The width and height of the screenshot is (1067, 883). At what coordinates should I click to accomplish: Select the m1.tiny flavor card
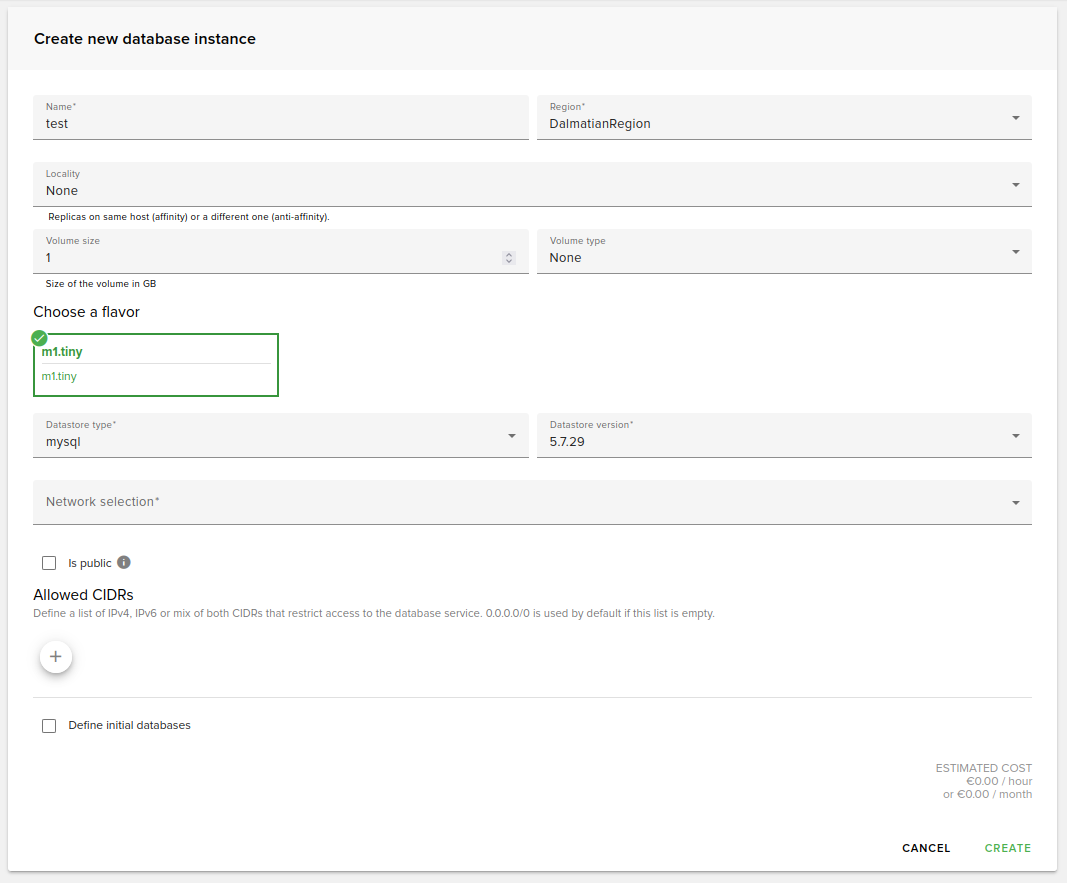[x=156, y=365]
